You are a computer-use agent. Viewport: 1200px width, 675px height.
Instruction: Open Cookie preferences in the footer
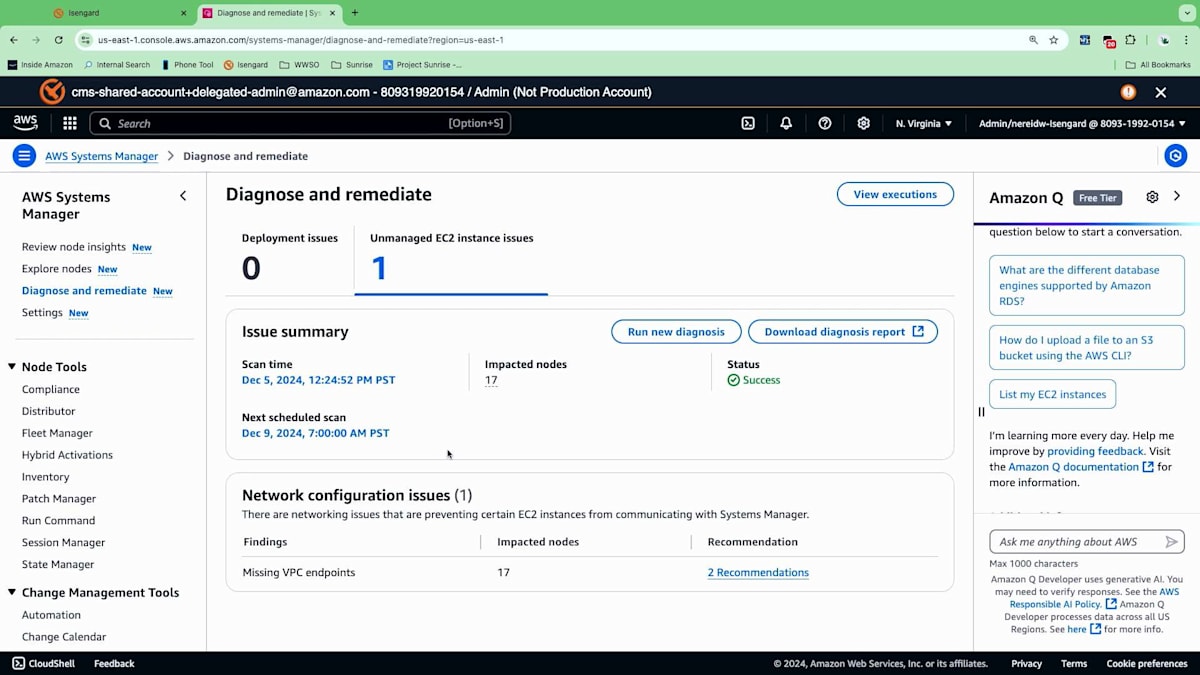[1147, 663]
